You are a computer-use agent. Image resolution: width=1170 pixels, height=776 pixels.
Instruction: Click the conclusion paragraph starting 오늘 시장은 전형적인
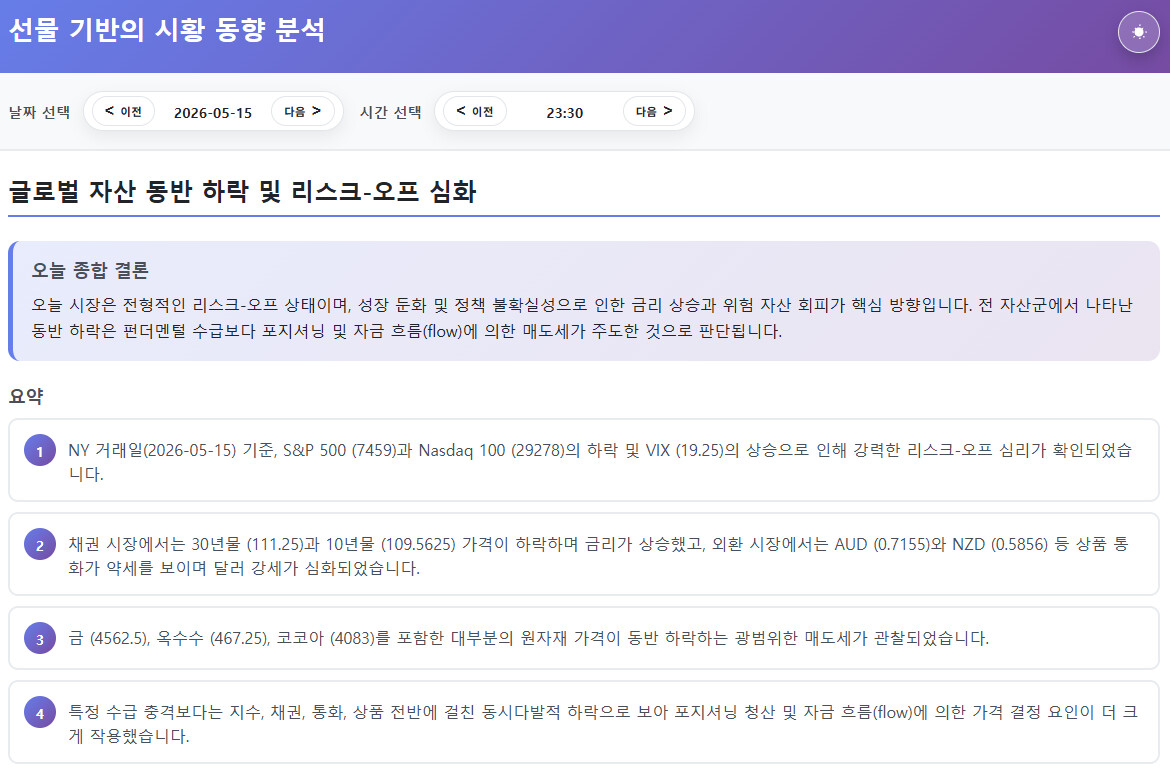582,318
